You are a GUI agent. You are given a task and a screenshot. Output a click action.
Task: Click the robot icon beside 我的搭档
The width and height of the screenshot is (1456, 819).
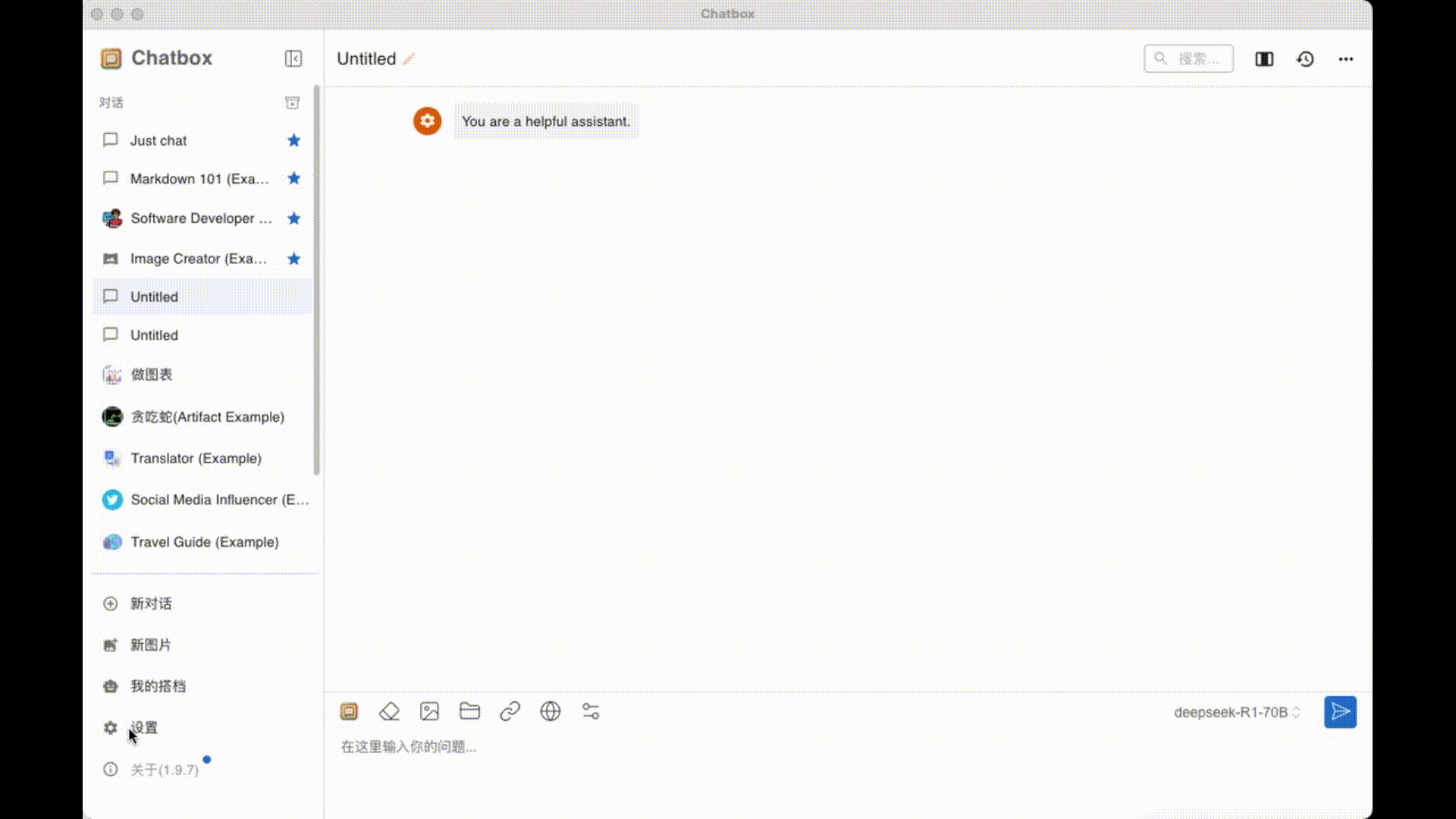pos(111,686)
